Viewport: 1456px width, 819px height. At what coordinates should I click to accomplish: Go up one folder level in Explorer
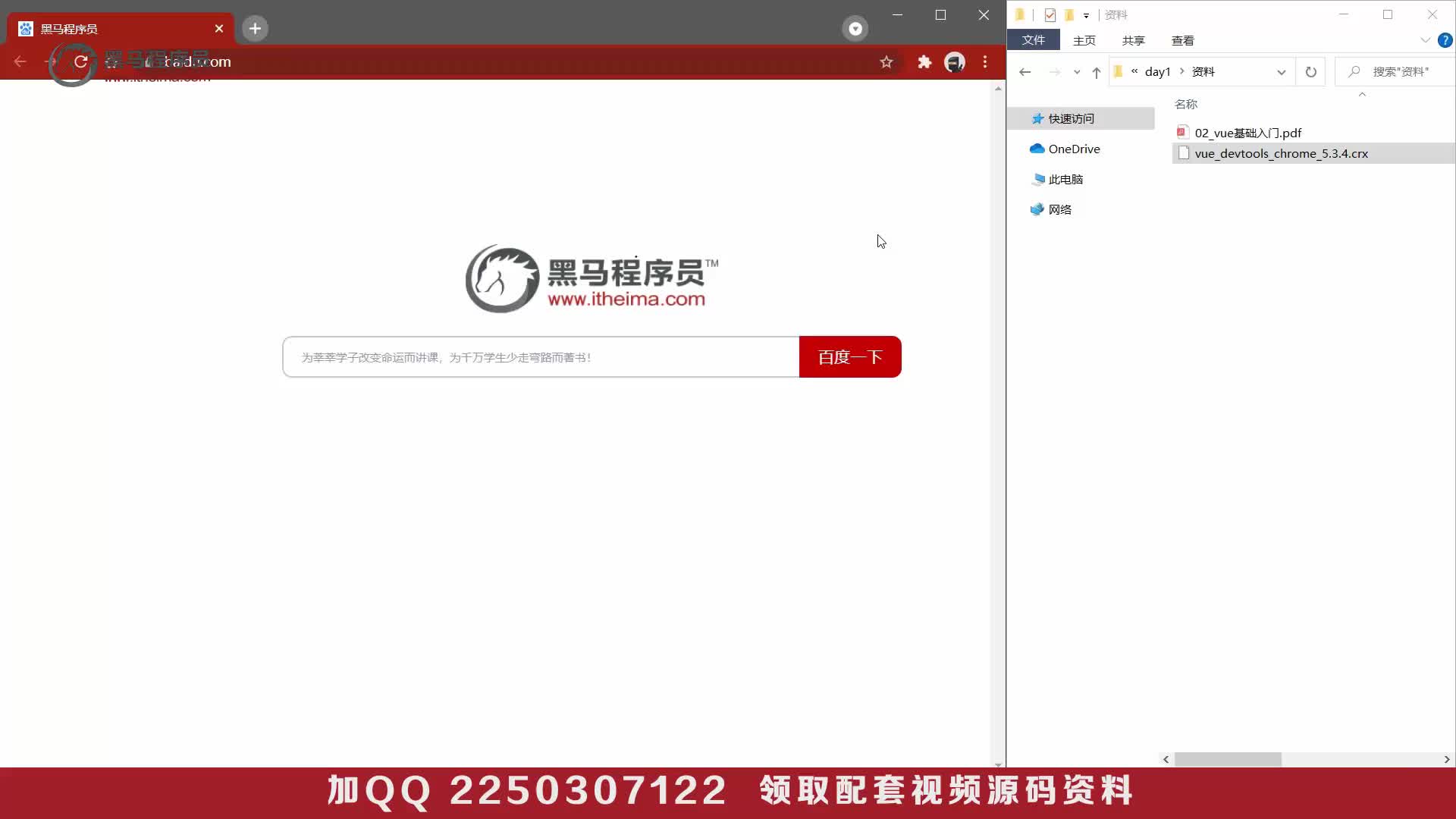click(x=1097, y=72)
